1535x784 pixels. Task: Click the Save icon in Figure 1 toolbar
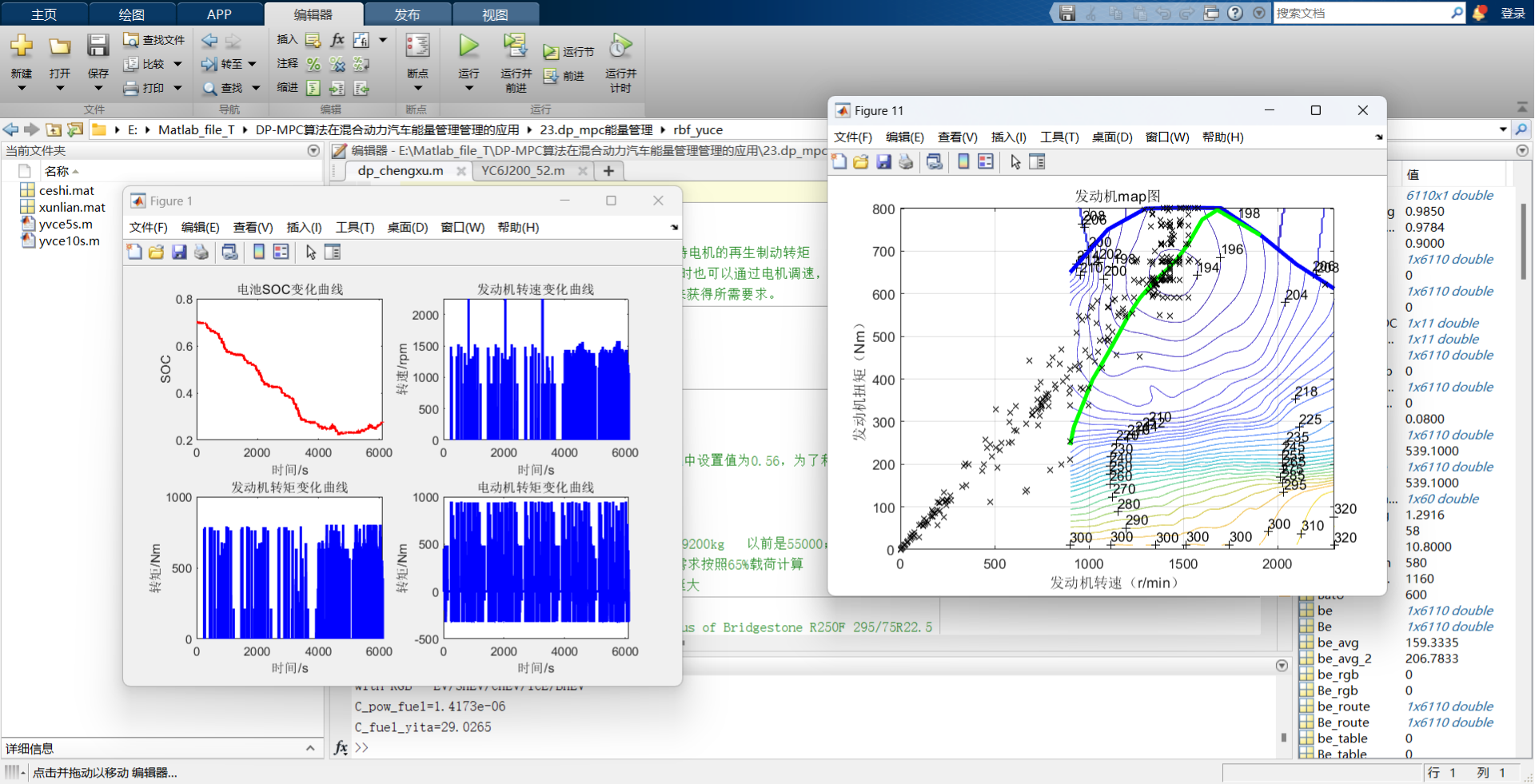tap(179, 253)
